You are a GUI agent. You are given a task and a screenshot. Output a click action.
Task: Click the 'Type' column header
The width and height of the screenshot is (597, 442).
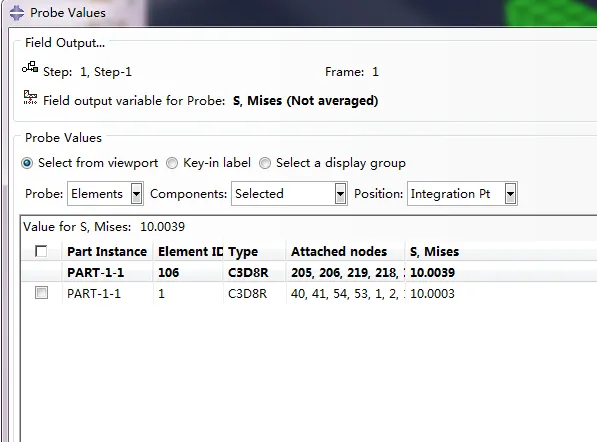255,252
